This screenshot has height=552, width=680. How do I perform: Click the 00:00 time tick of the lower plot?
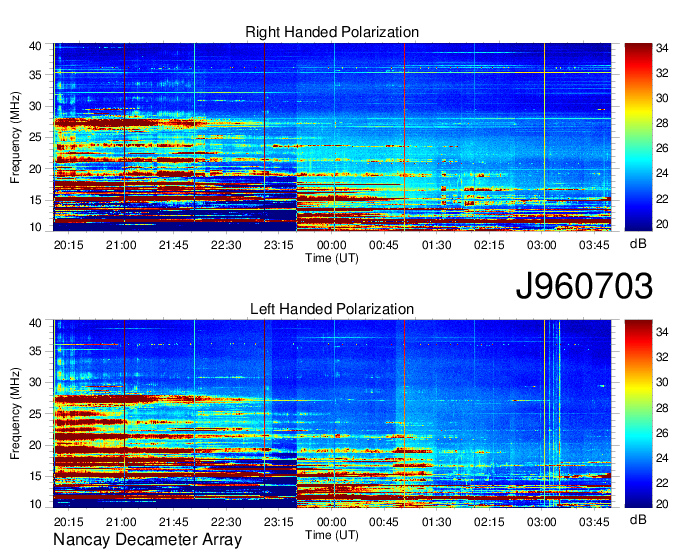point(331,522)
